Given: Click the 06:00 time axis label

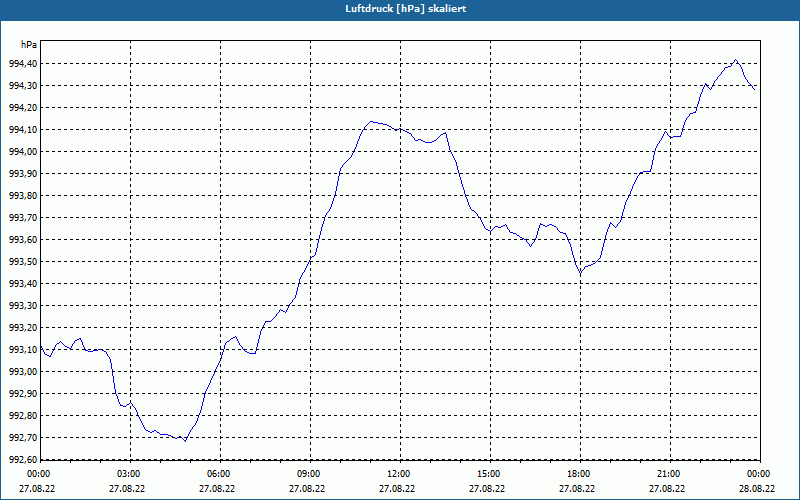Looking at the screenshot, I should (219, 474).
